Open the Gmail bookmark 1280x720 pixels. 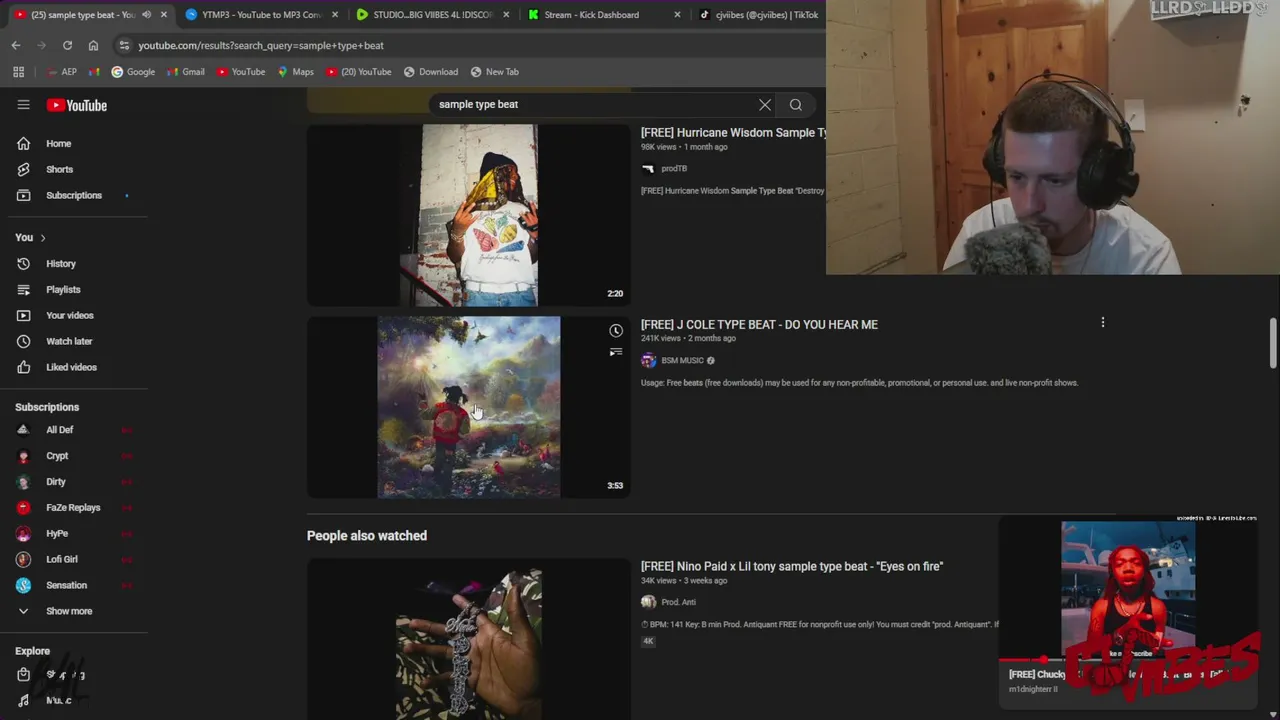186,72
